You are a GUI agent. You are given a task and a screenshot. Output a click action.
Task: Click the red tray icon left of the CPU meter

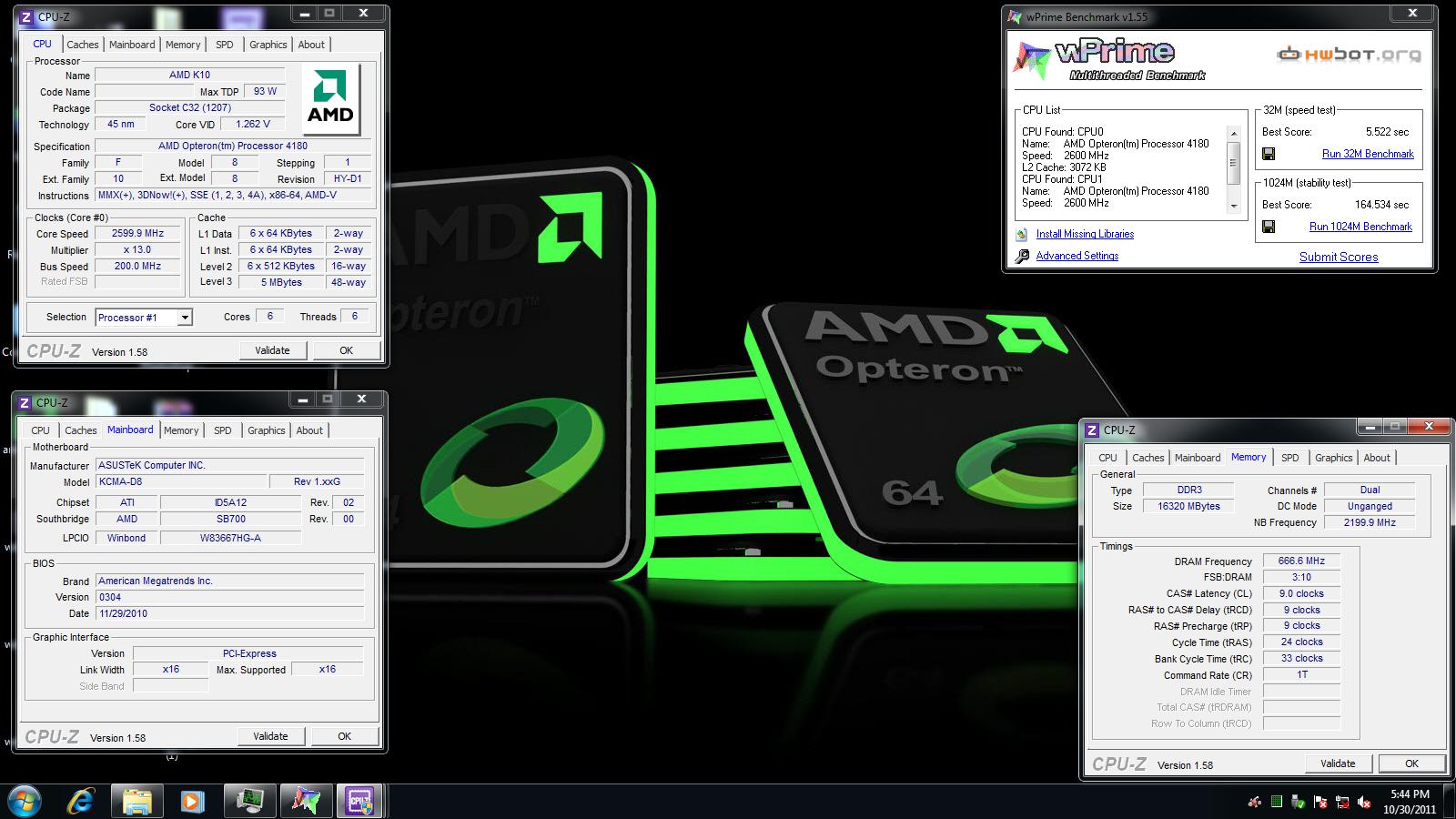1255,803
